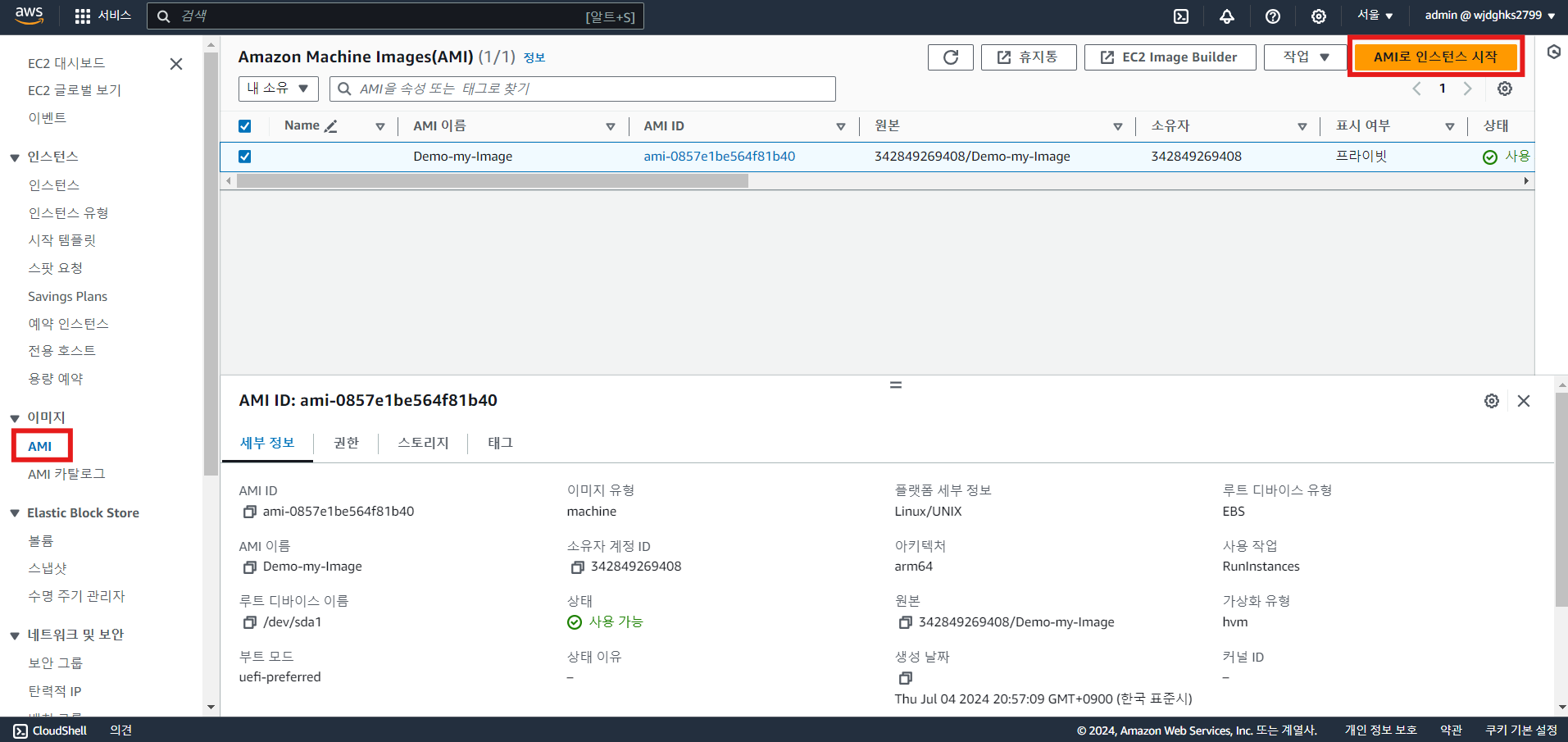
Task: Toggle the select-all AMIs checkbox
Action: coord(245,126)
